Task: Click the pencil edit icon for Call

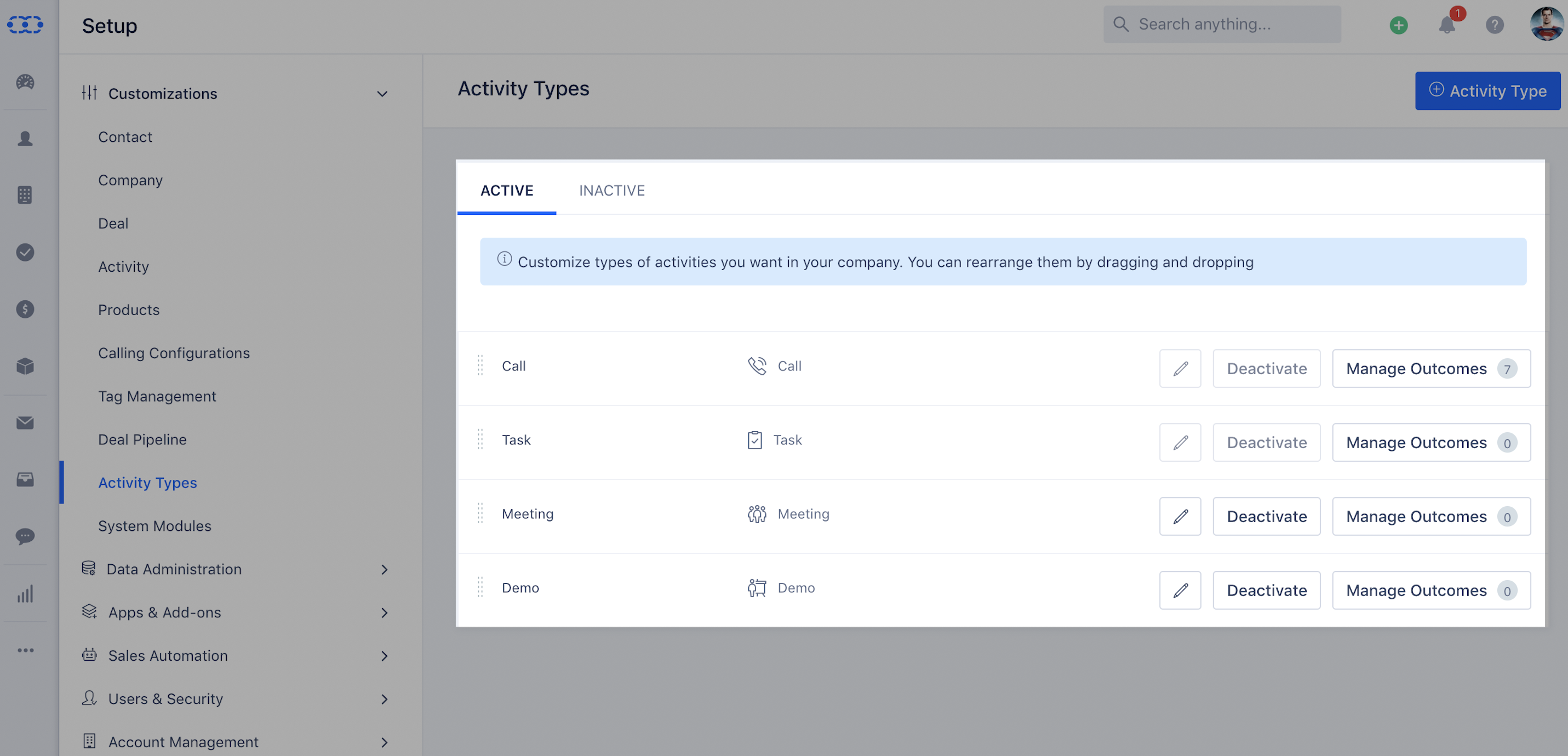Action: (1180, 368)
